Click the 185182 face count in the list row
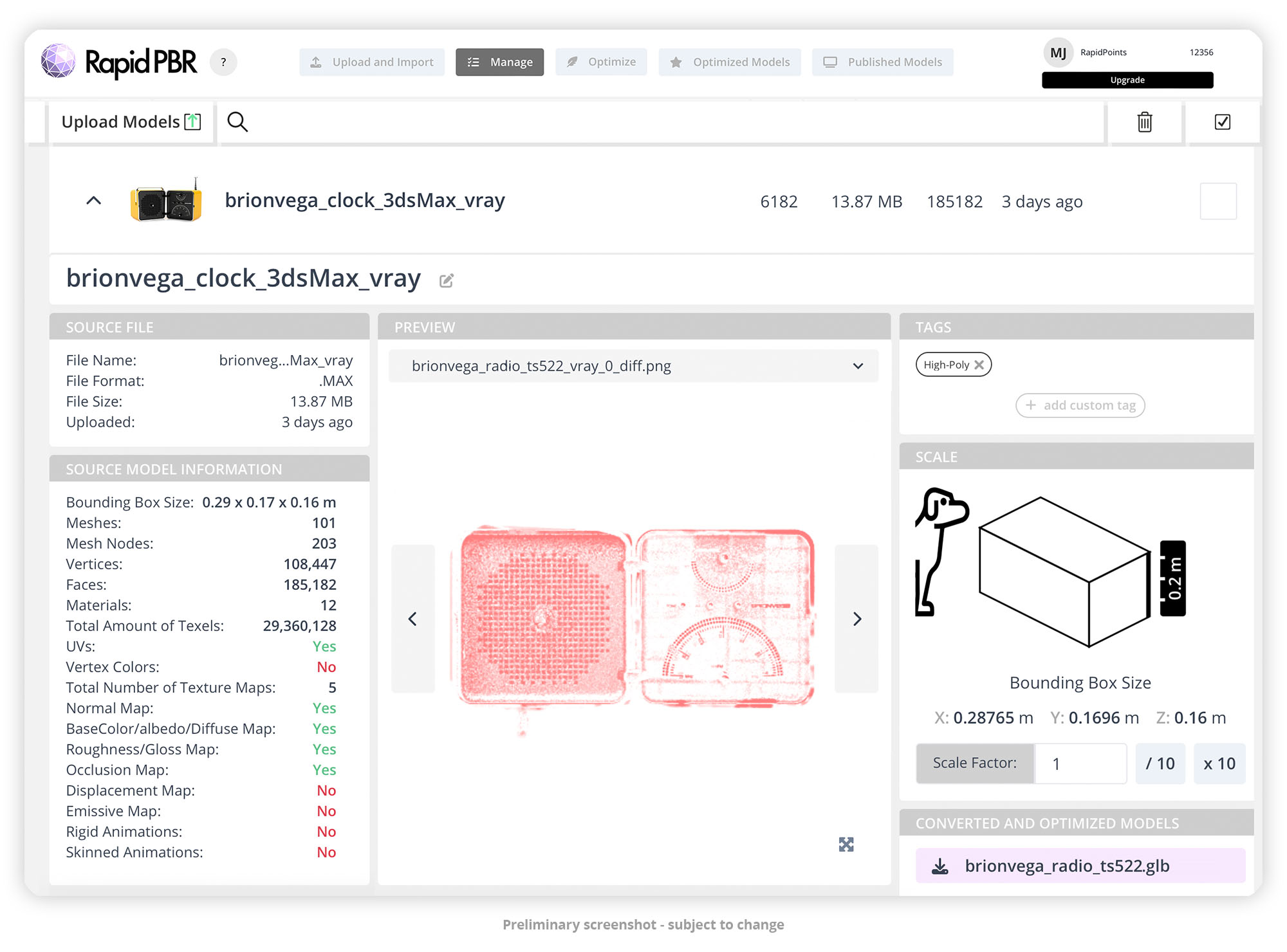 (x=955, y=202)
